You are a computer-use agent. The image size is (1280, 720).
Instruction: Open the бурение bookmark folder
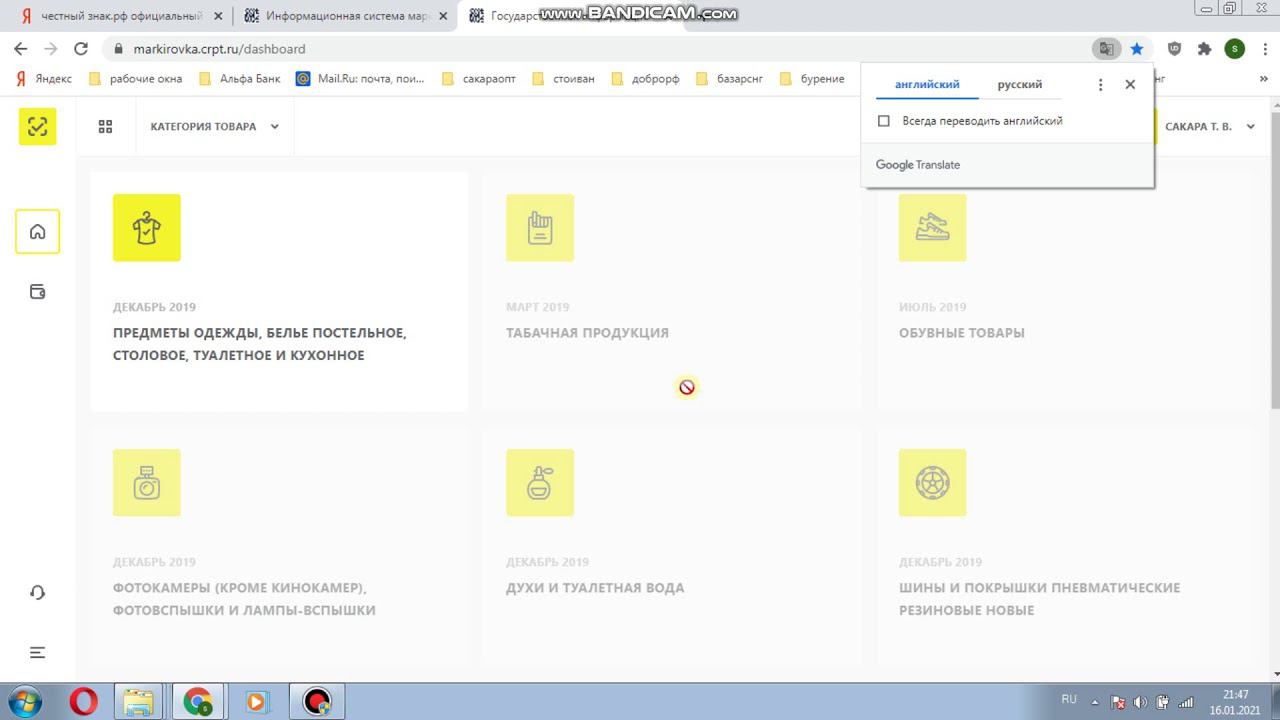tap(812, 79)
